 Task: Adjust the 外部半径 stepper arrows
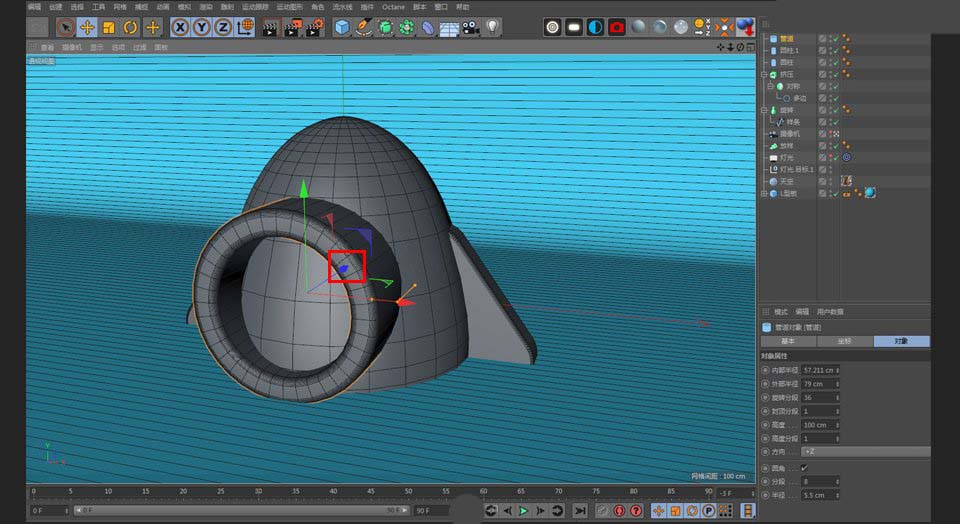click(838, 384)
